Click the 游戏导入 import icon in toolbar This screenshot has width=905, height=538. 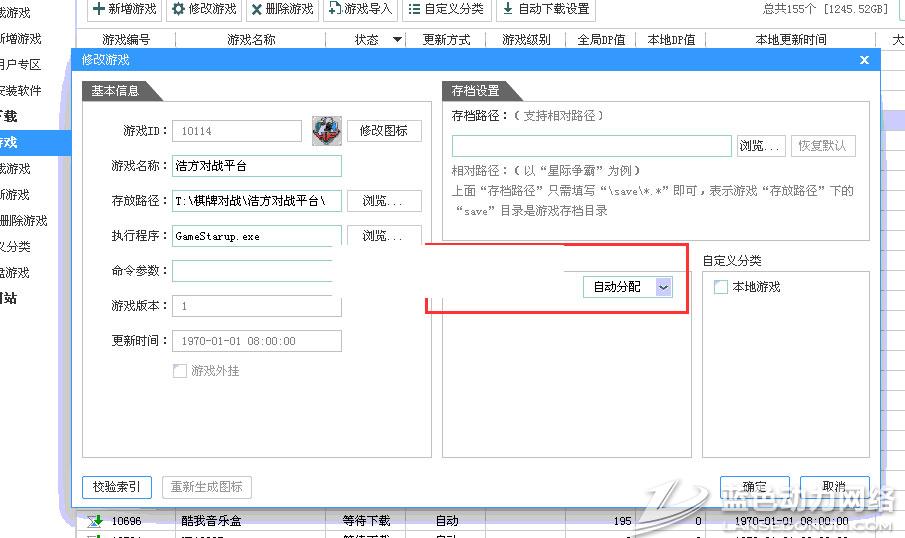(x=335, y=9)
